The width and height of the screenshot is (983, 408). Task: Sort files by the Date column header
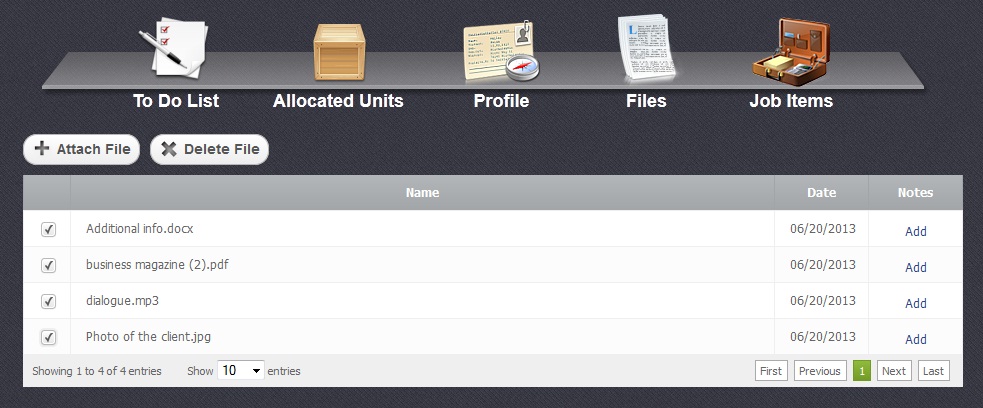pos(821,193)
